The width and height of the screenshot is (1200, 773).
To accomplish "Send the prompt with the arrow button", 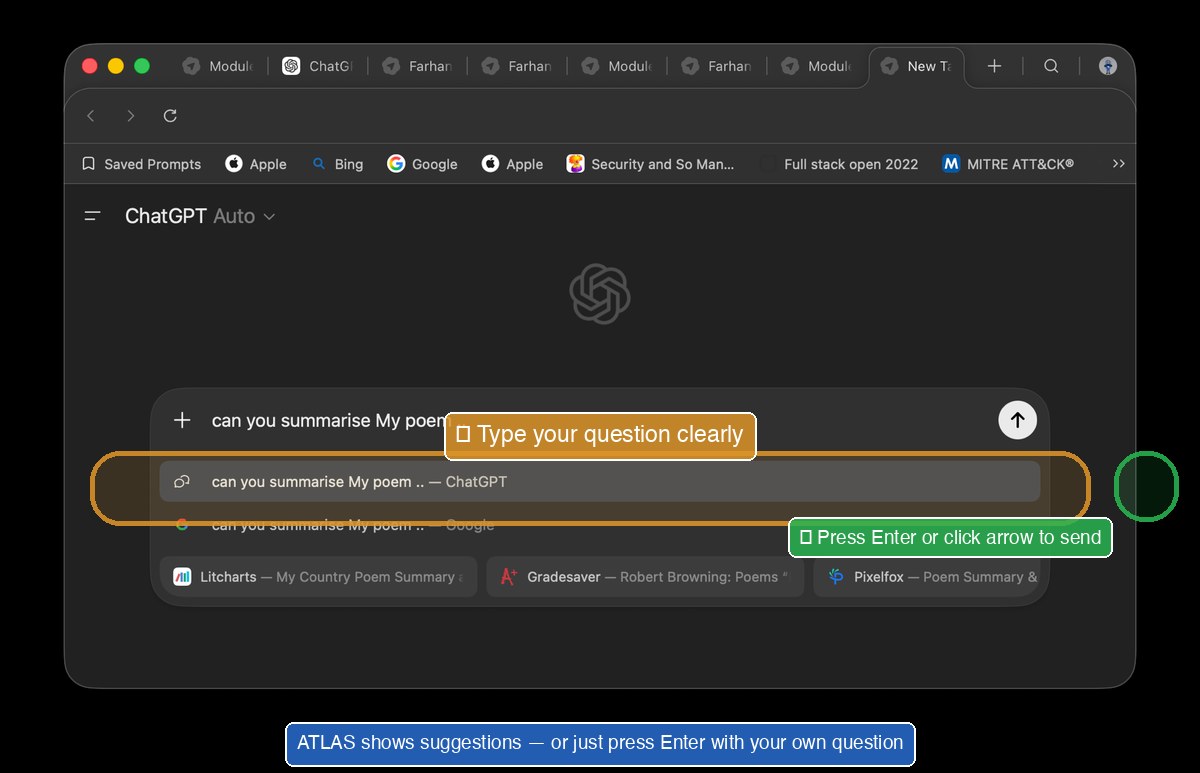I will click(1017, 420).
